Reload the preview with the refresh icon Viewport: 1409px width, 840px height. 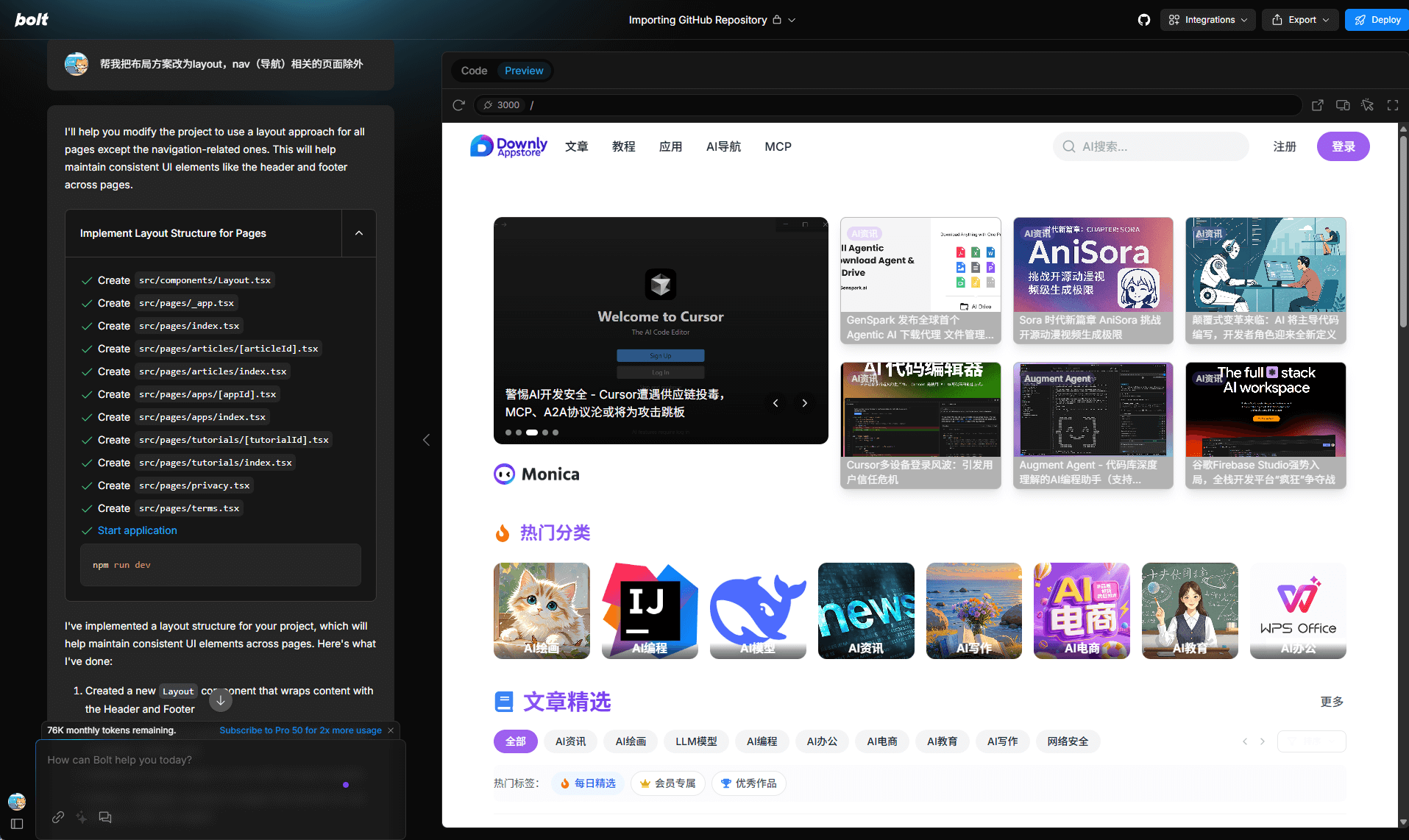pyautogui.click(x=458, y=105)
